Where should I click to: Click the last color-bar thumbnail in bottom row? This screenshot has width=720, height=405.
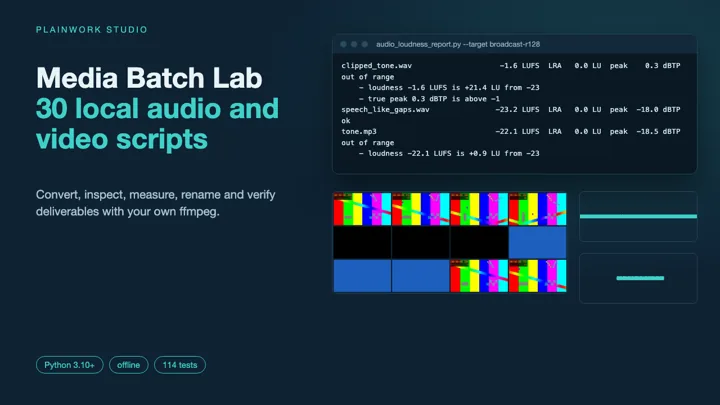tap(538, 276)
